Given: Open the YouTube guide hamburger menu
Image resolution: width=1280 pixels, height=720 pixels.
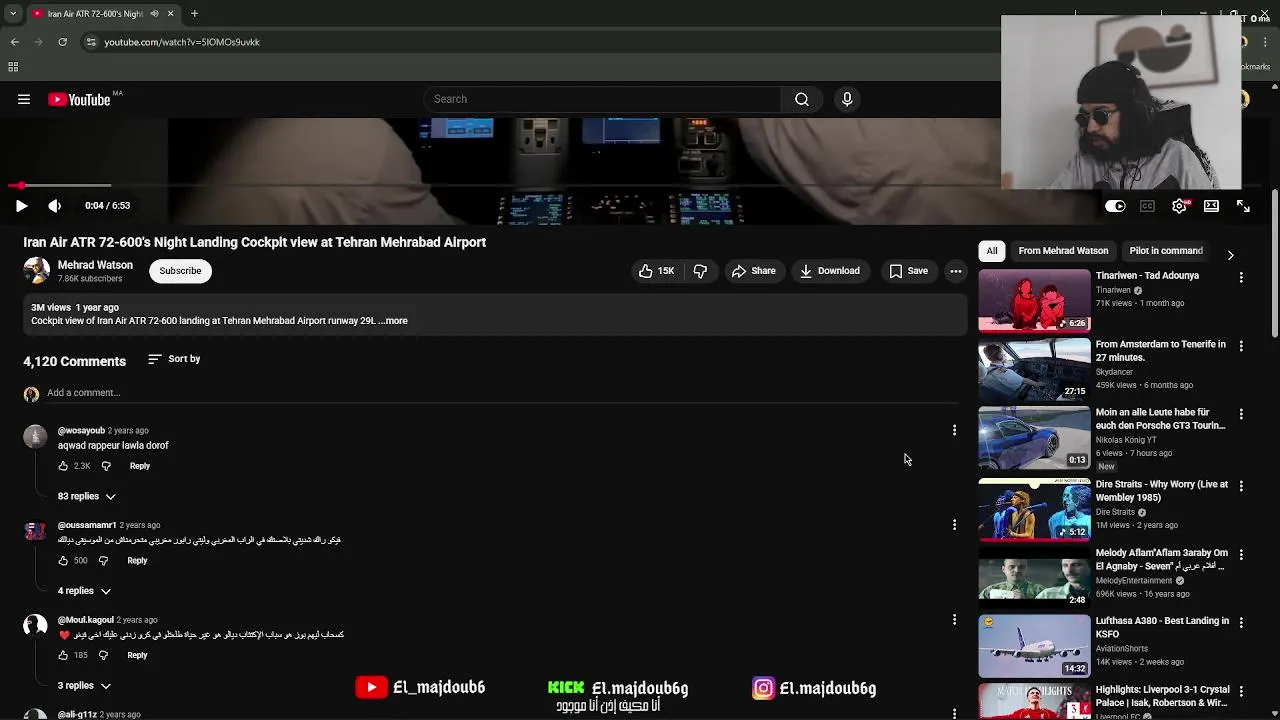Looking at the screenshot, I should tap(24, 99).
